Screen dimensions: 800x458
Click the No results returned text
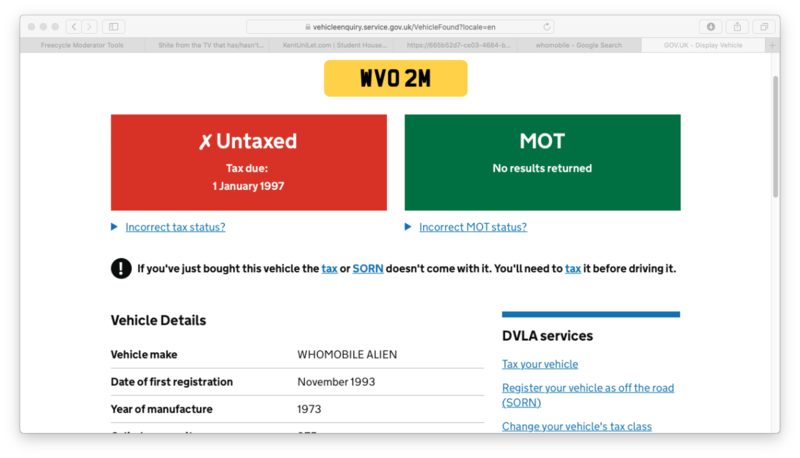click(x=542, y=168)
